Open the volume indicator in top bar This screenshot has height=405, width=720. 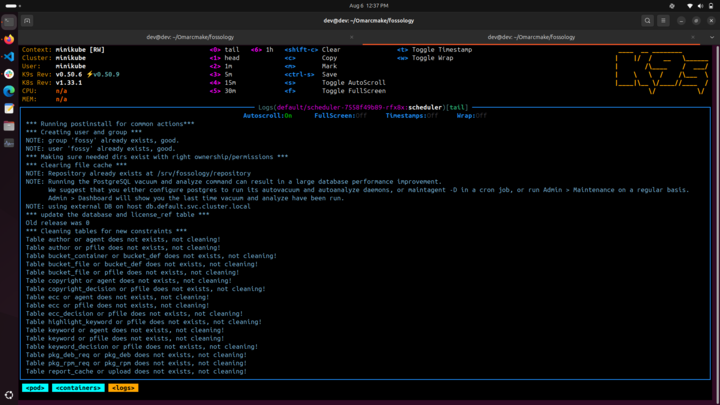click(700, 6)
